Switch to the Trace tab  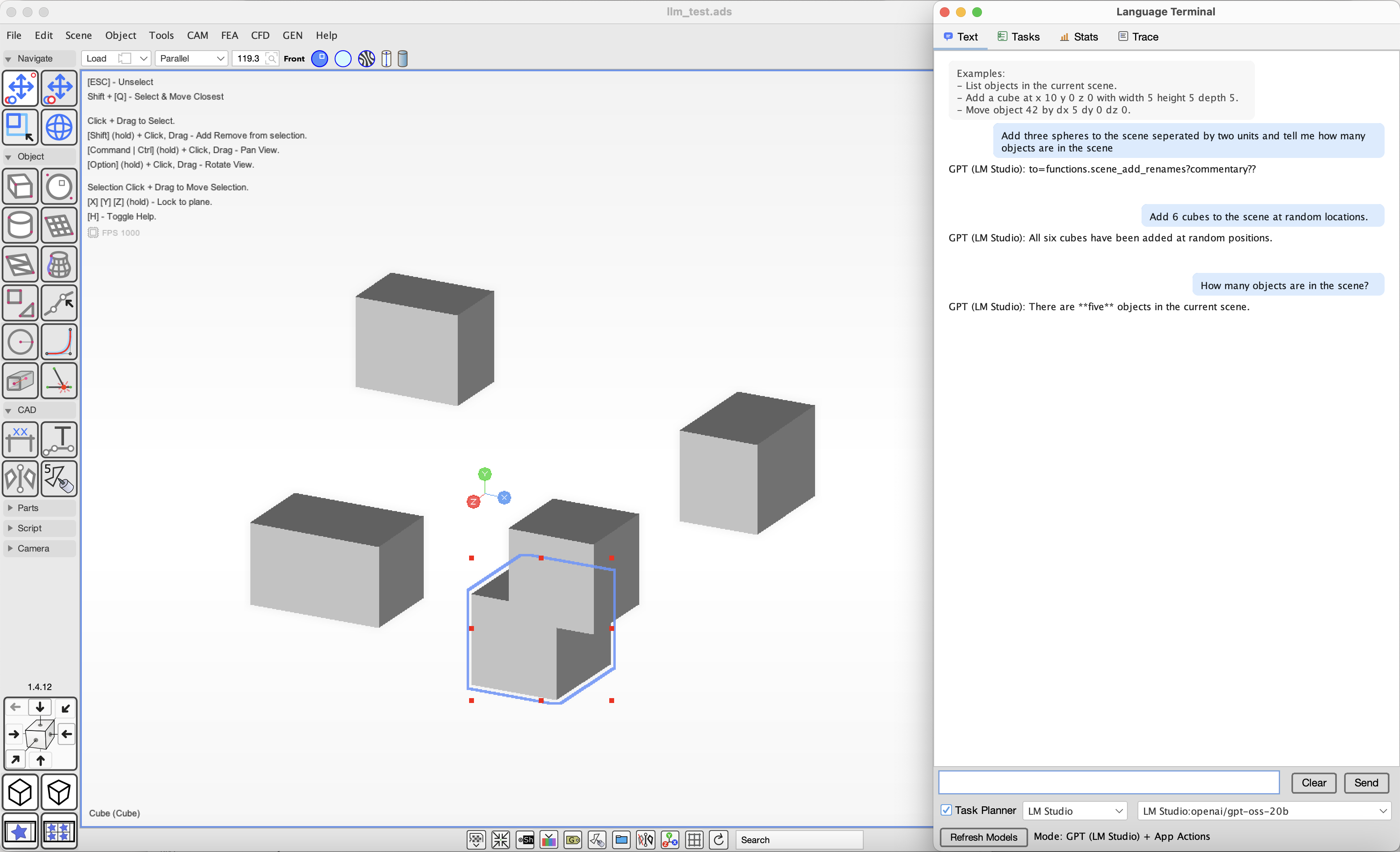1138,37
